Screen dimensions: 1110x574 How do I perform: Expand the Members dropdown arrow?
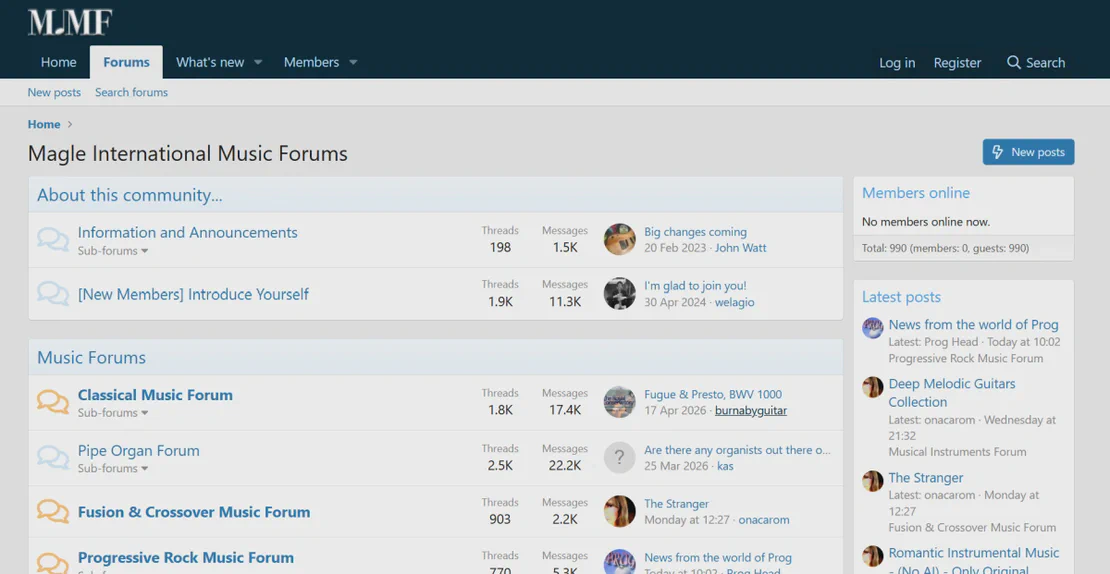point(353,62)
